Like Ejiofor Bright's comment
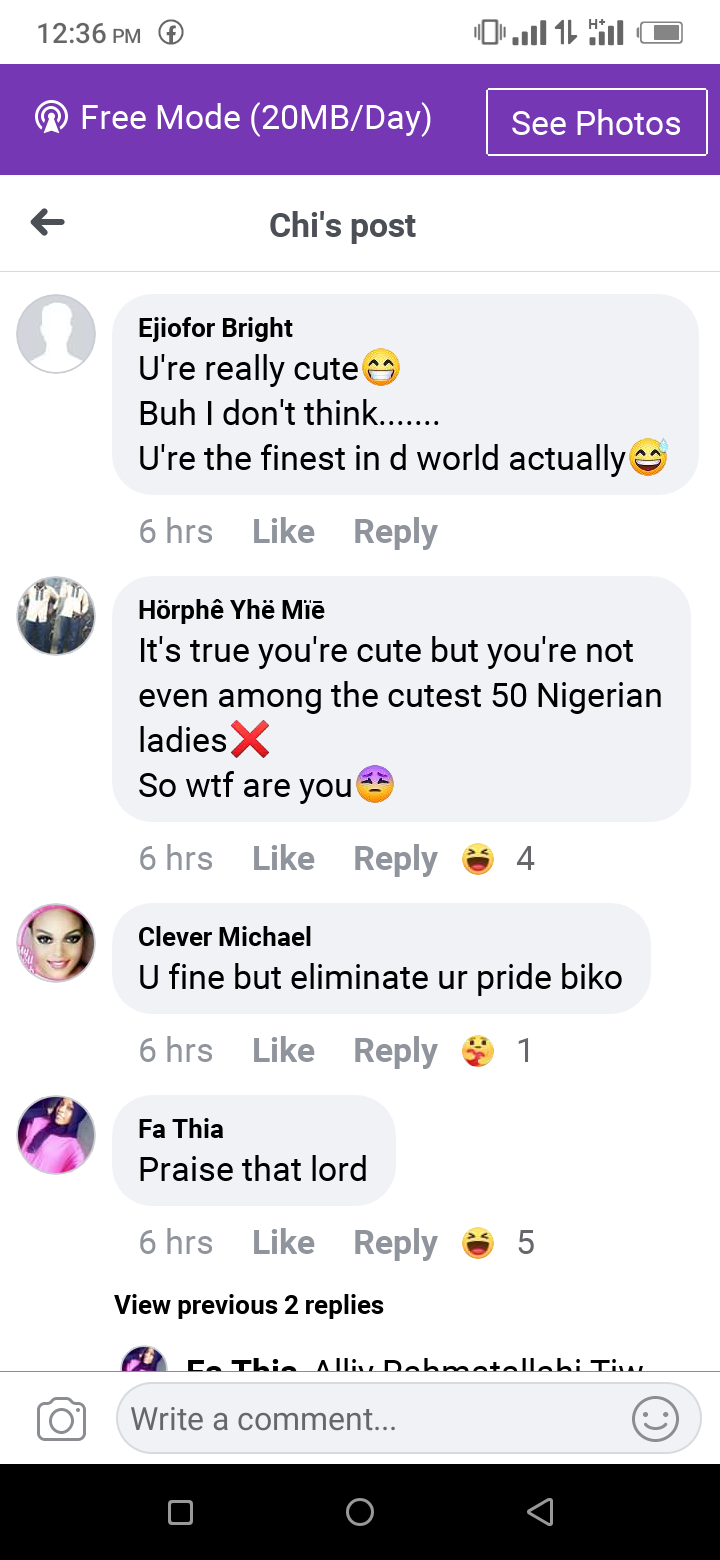 tap(283, 532)
